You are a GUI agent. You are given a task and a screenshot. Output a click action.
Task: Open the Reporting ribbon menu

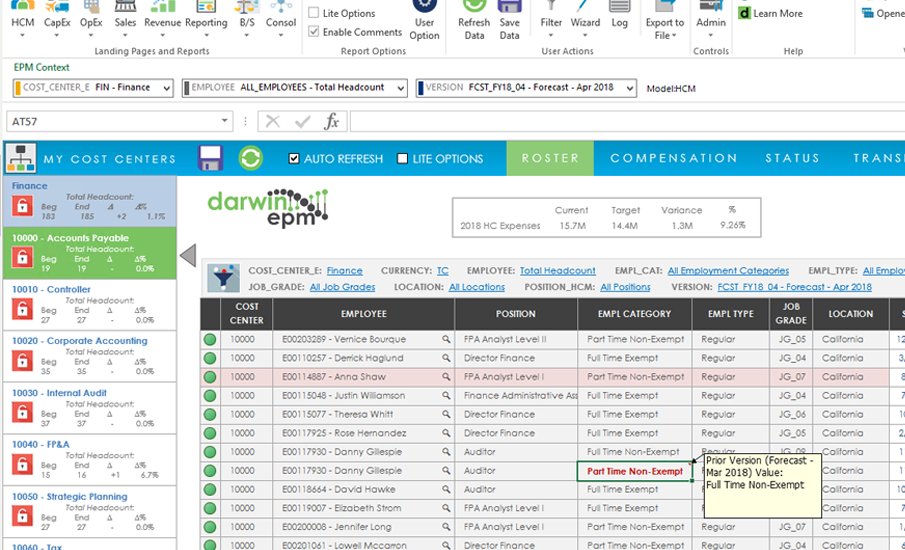click(x=206, y=20)
